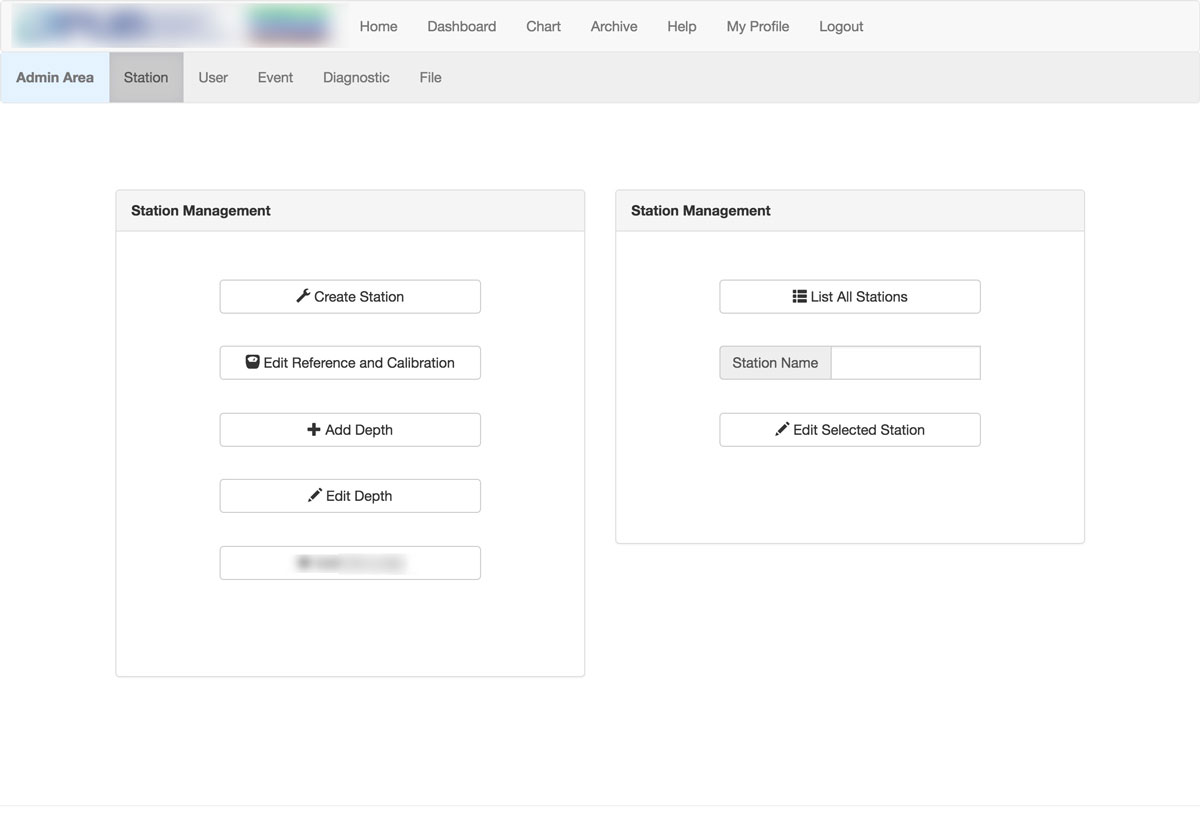Image resolution: width=1200 pixels, height=815 pixels.
Task: Click the pencil icon on Edit Selected Station
Action: (784, 429)
